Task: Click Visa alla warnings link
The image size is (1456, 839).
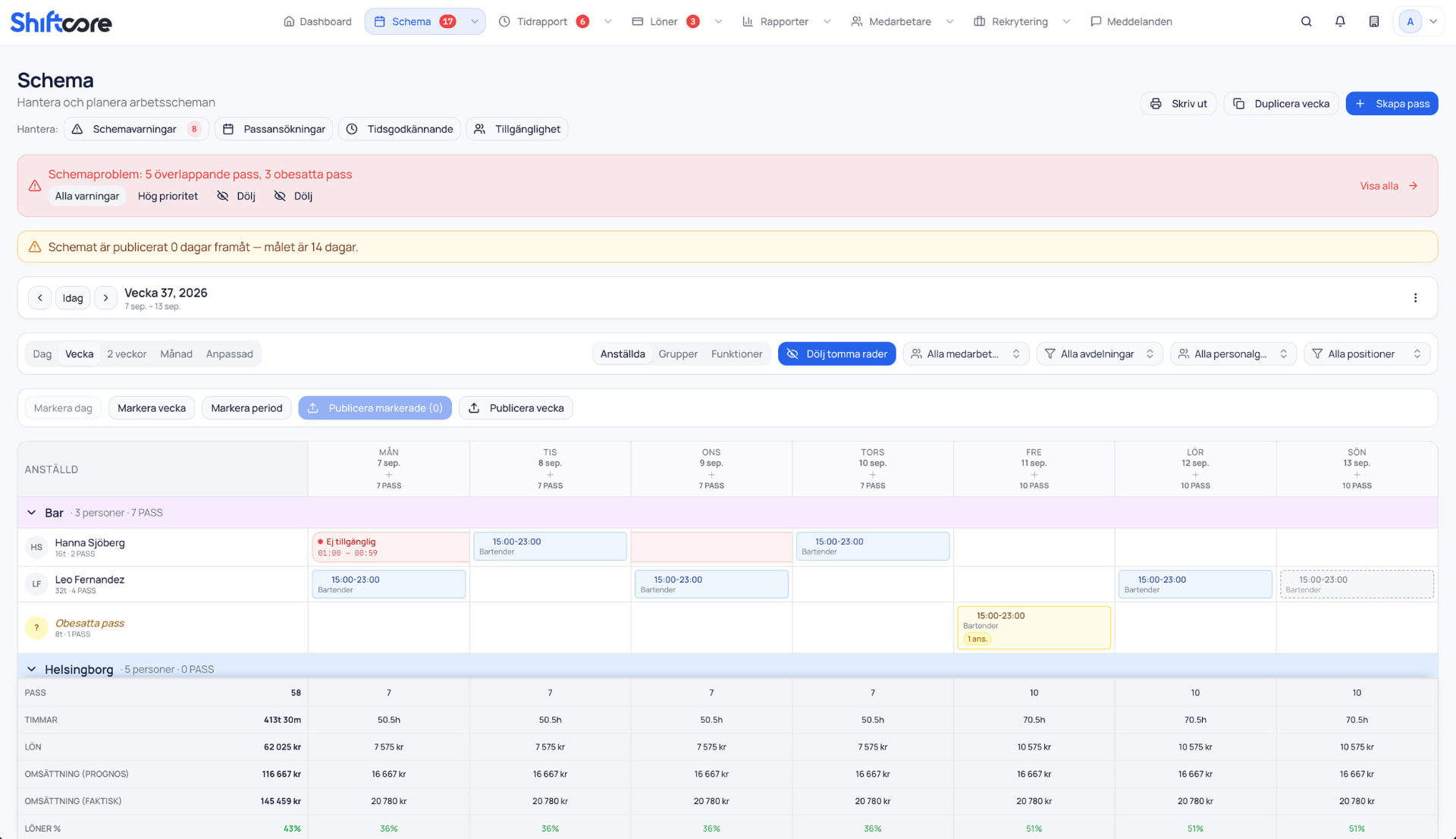Action: (x=1389, y=186)
